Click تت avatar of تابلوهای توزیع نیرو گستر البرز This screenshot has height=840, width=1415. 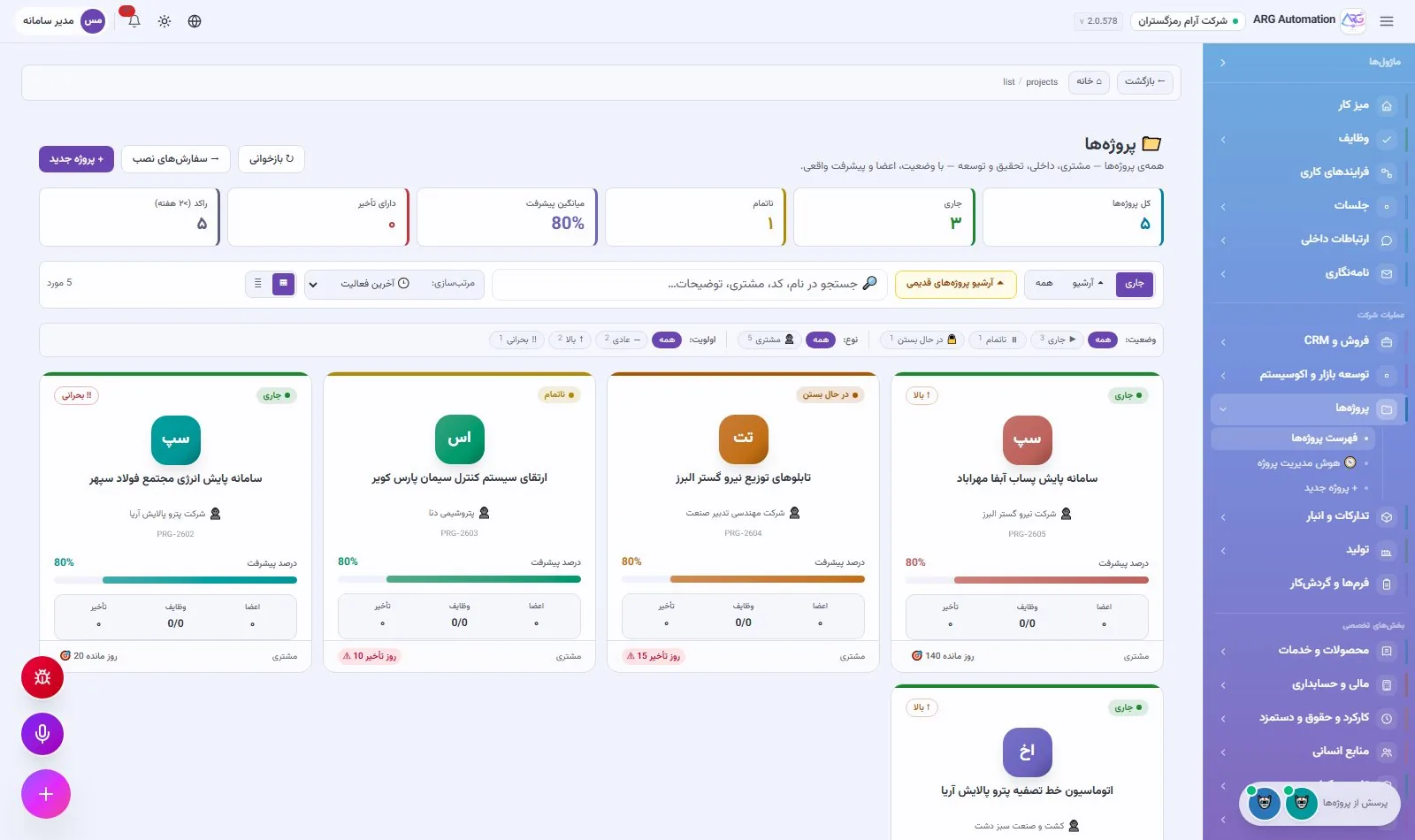pos(744,439)
